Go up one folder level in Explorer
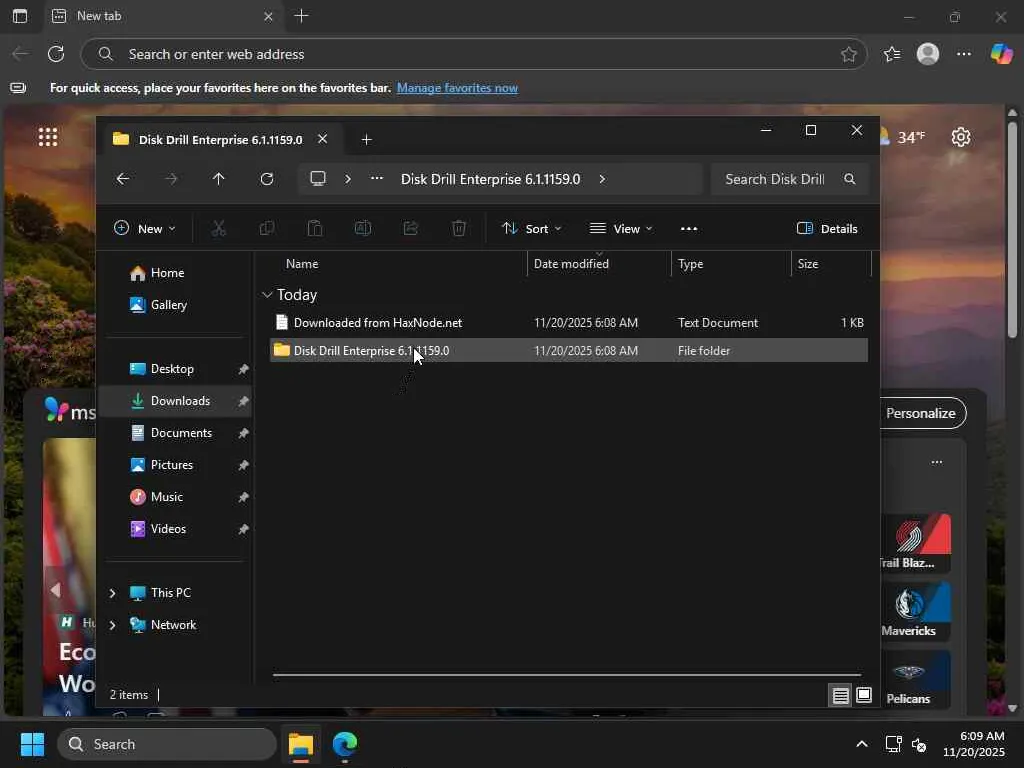The width and height of the screenshot is (1024, 768). [219, 179]
